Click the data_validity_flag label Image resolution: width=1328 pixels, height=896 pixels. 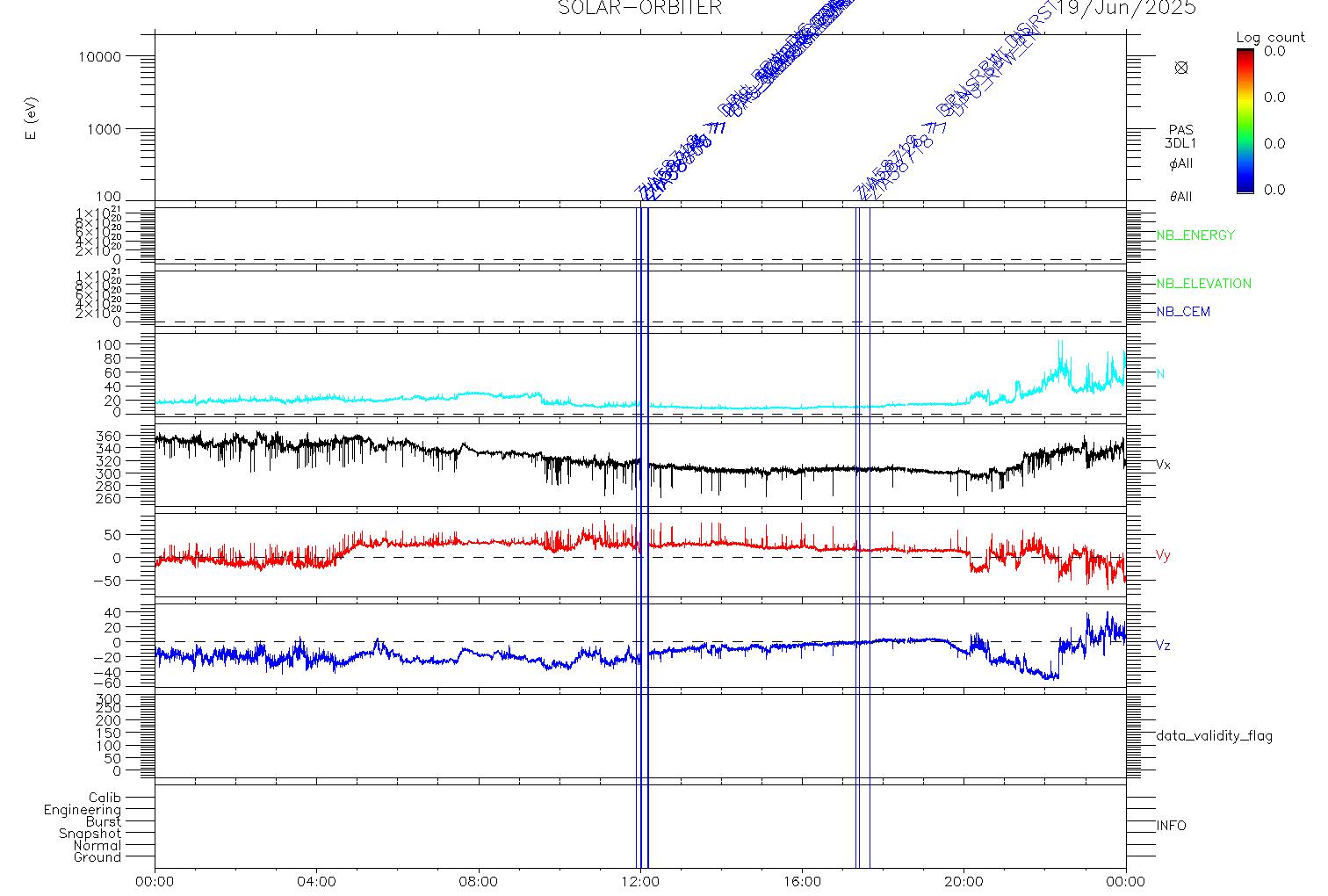[x=1215, y=736]
